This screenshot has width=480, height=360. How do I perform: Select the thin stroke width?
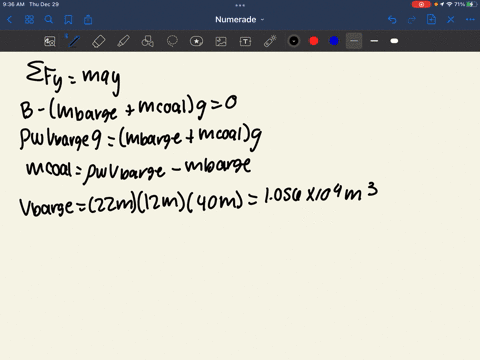click(354, 41)
